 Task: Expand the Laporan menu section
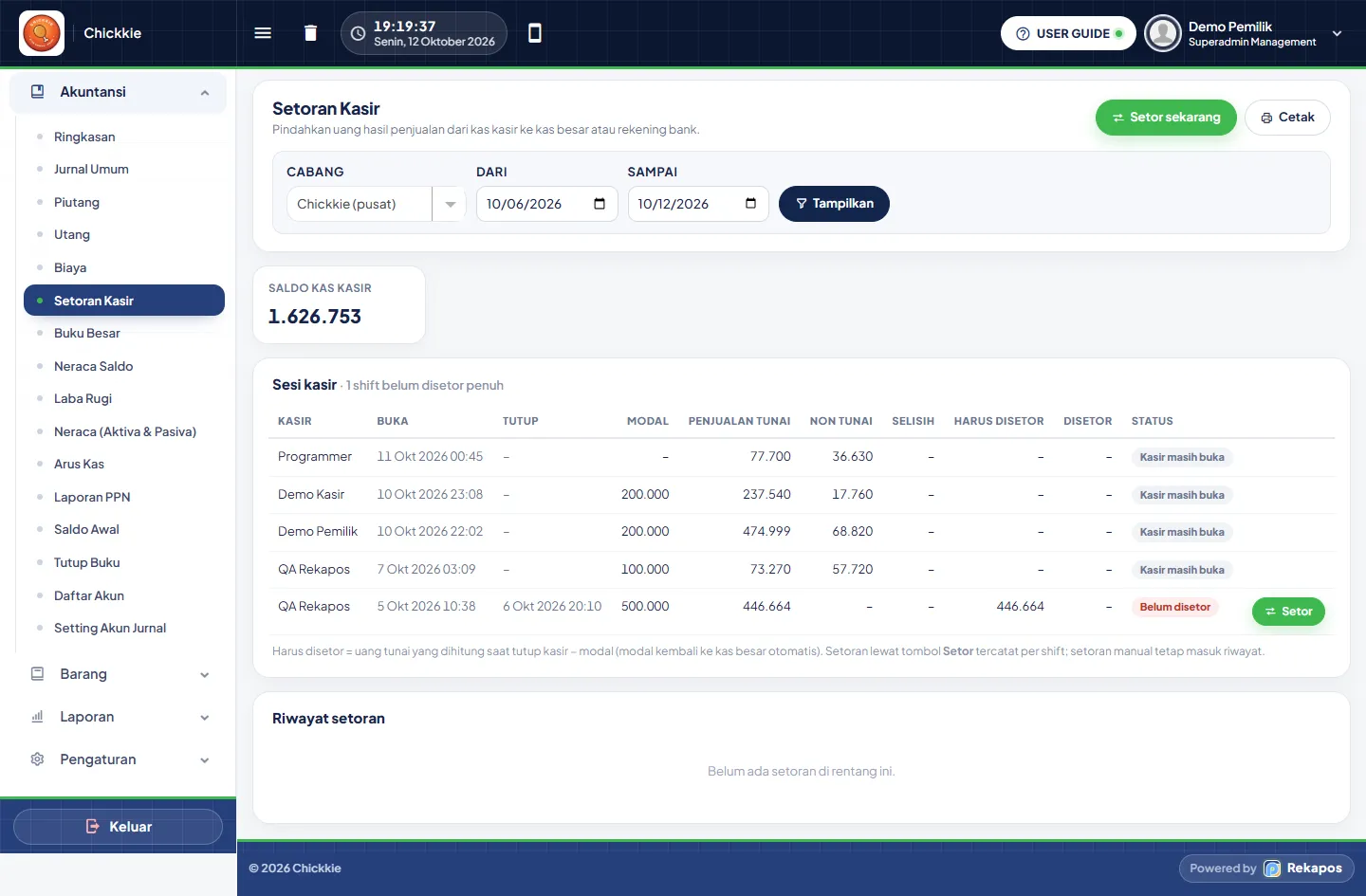pos(205,717)
